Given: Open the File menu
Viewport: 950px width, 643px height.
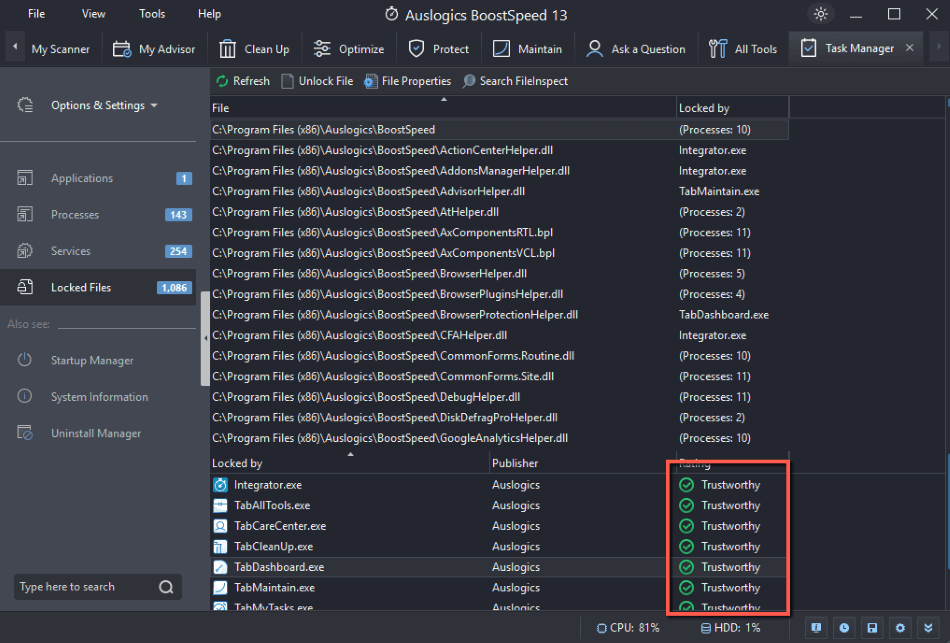Looking at the screenshot, I should click(x=36, y=14).
